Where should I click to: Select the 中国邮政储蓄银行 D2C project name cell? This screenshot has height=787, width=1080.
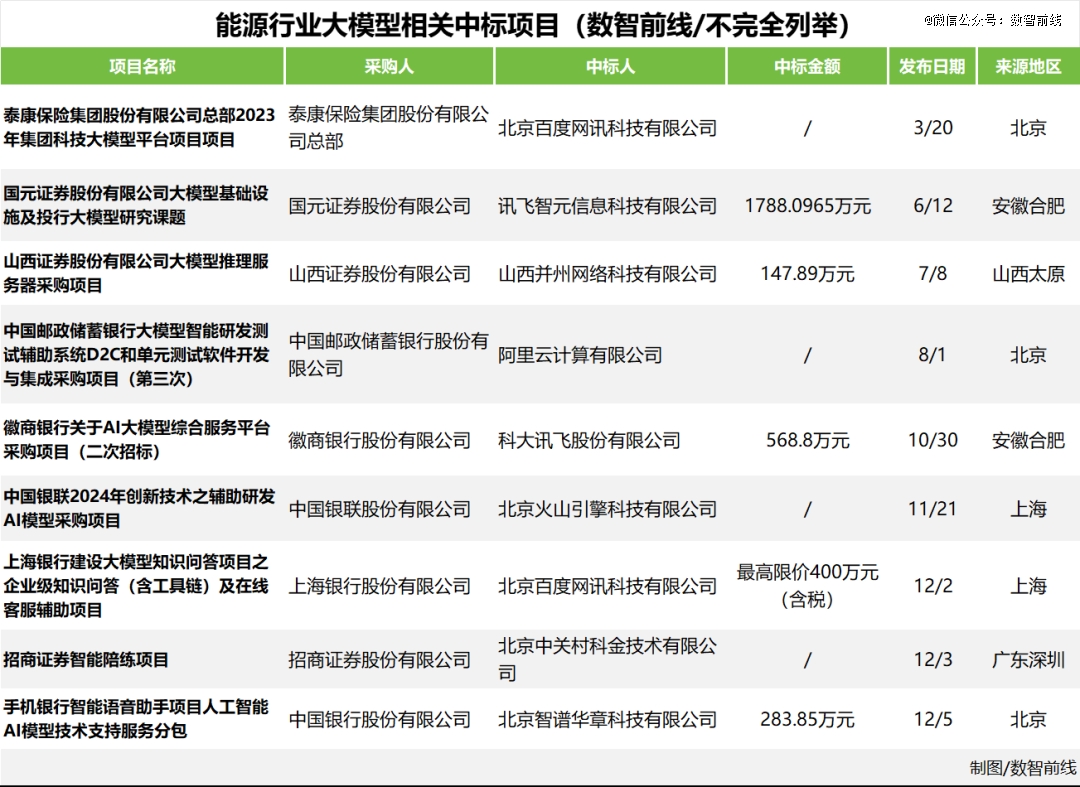[136, 355]
